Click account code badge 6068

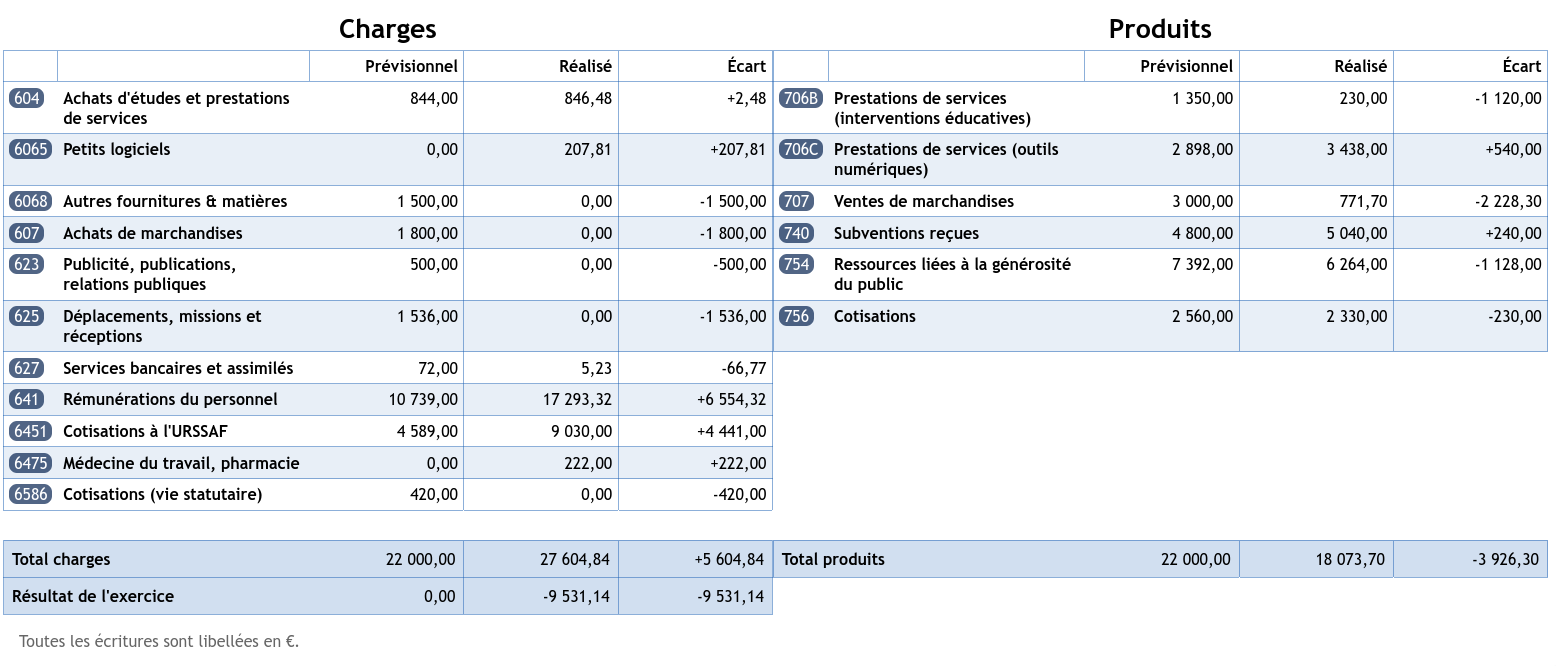pyautogui.click(x=30, y=201)
